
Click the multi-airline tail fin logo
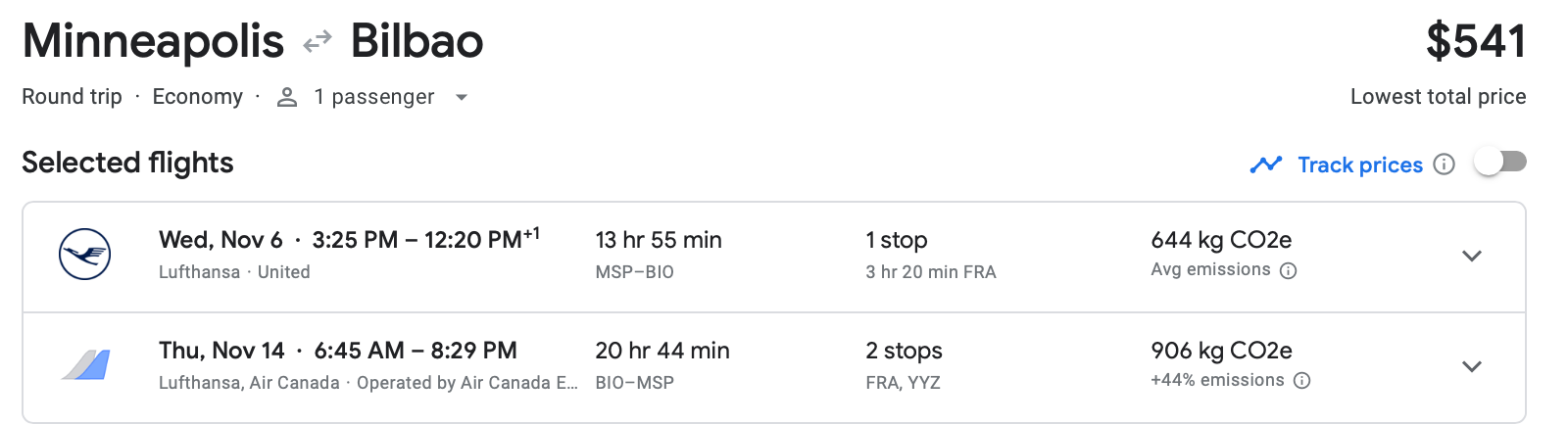click(86, 365)
